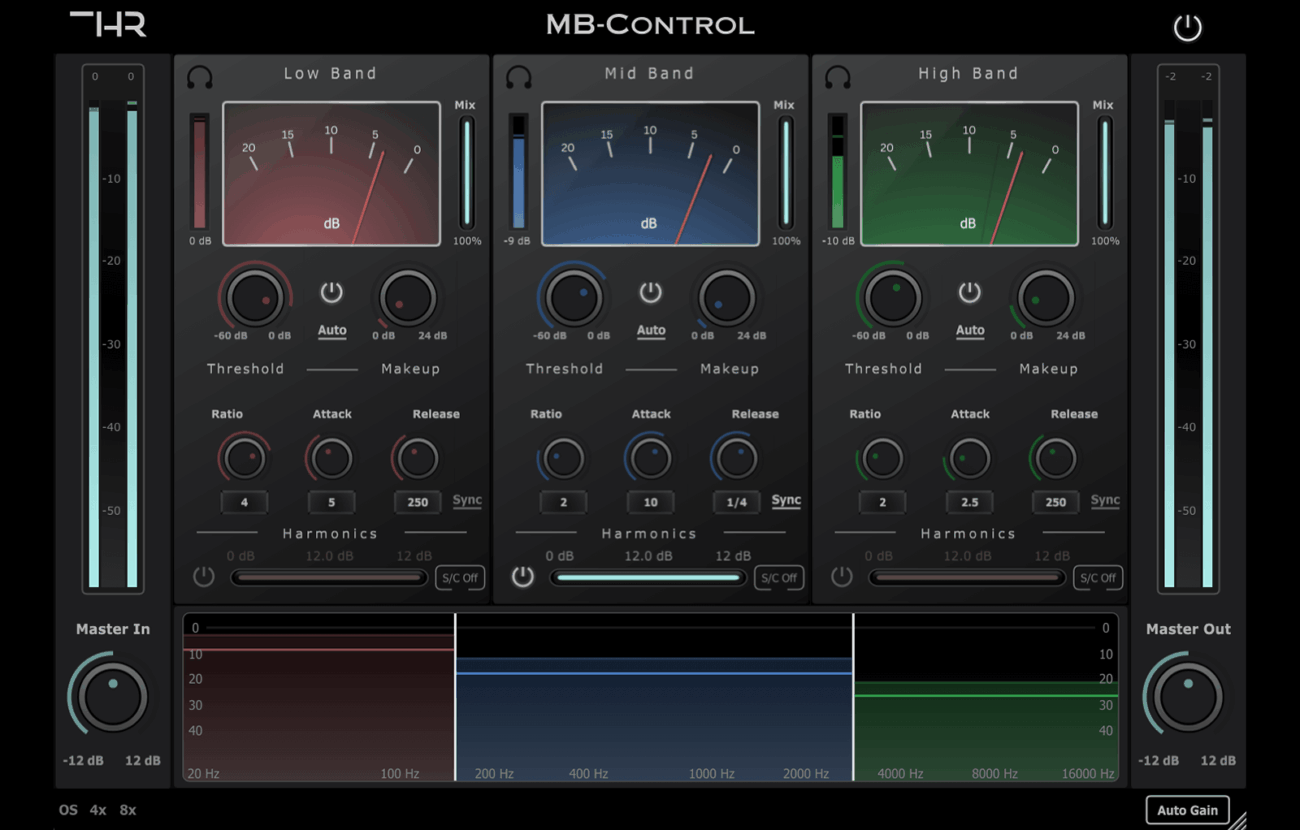Toggle the Low Band compressor power icon

(x=331, y=292)
